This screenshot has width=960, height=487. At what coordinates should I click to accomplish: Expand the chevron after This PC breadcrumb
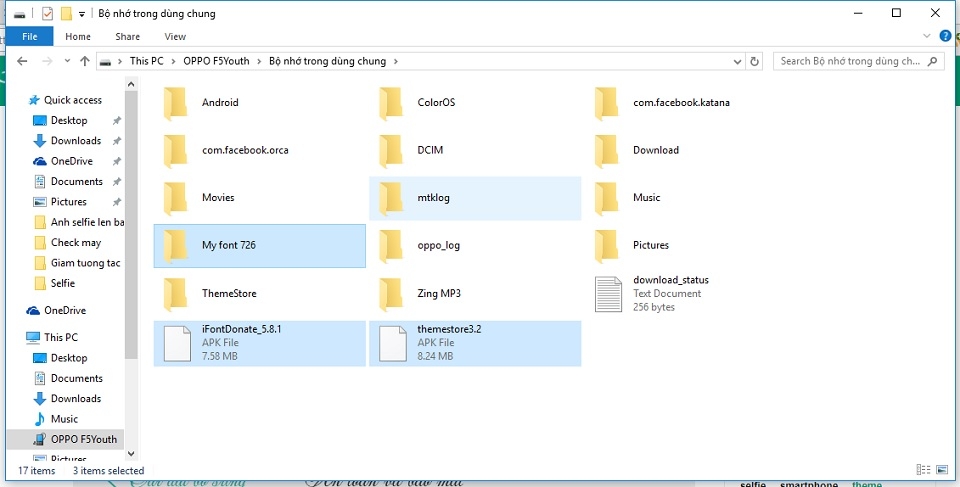point(173,61)
